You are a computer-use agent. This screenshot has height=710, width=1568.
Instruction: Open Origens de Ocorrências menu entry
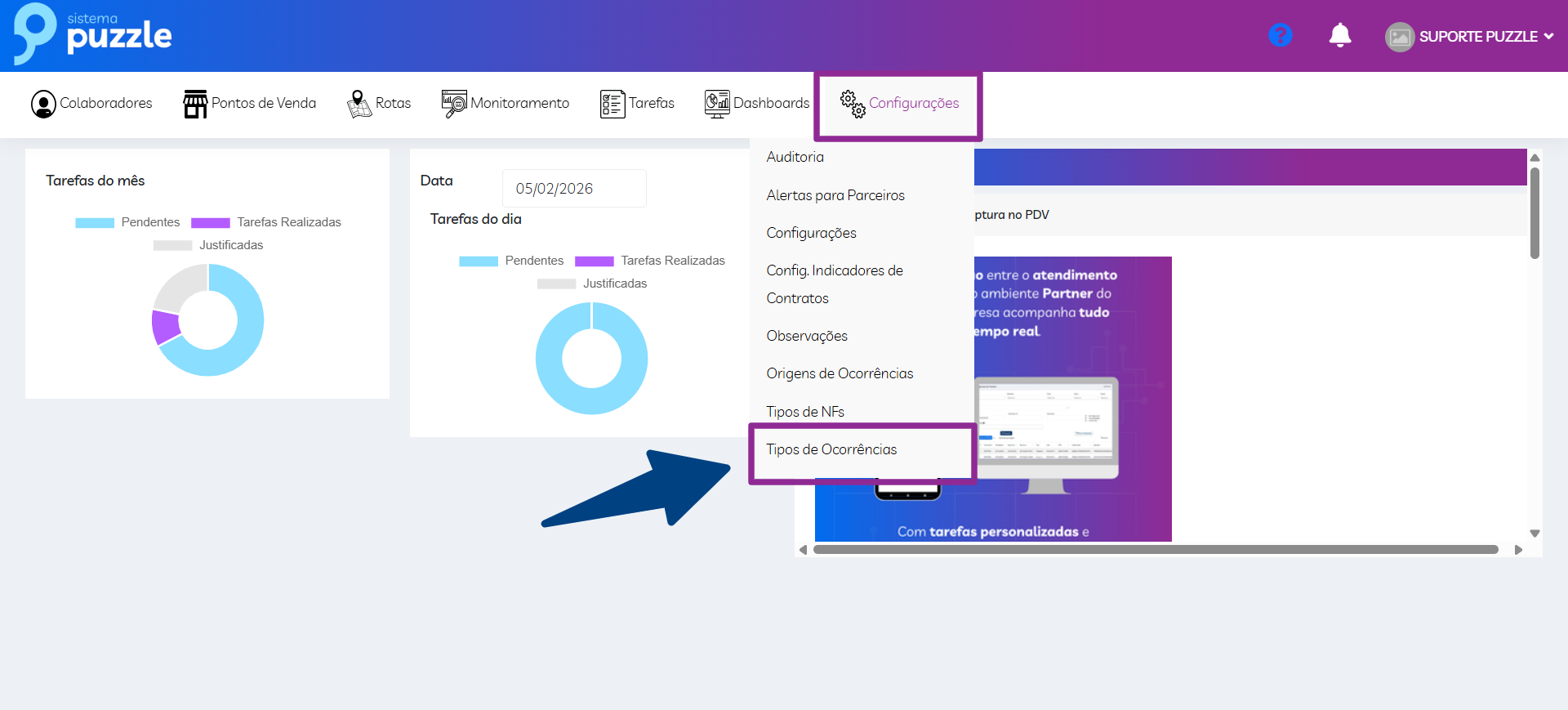[x=840, y=373]
